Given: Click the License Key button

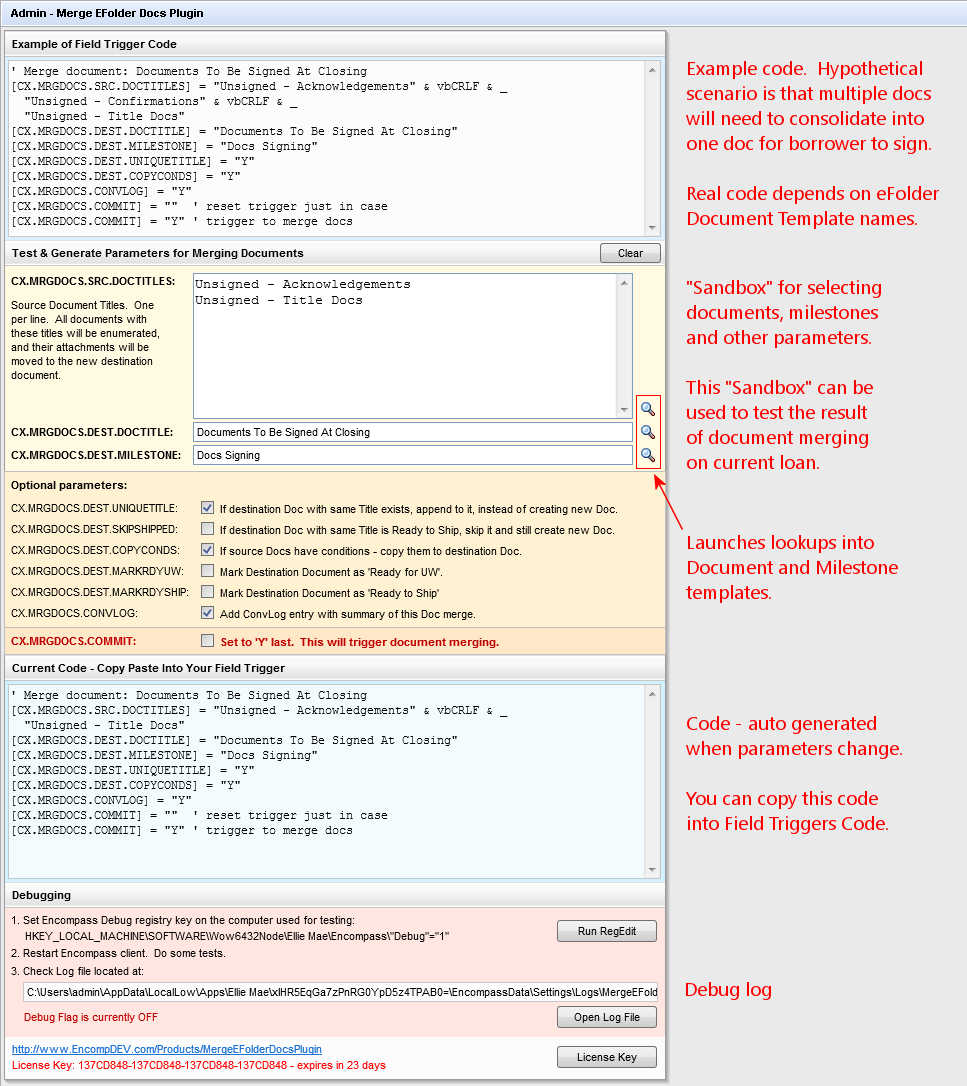Looking at the screenshot, I should 607,1057.
